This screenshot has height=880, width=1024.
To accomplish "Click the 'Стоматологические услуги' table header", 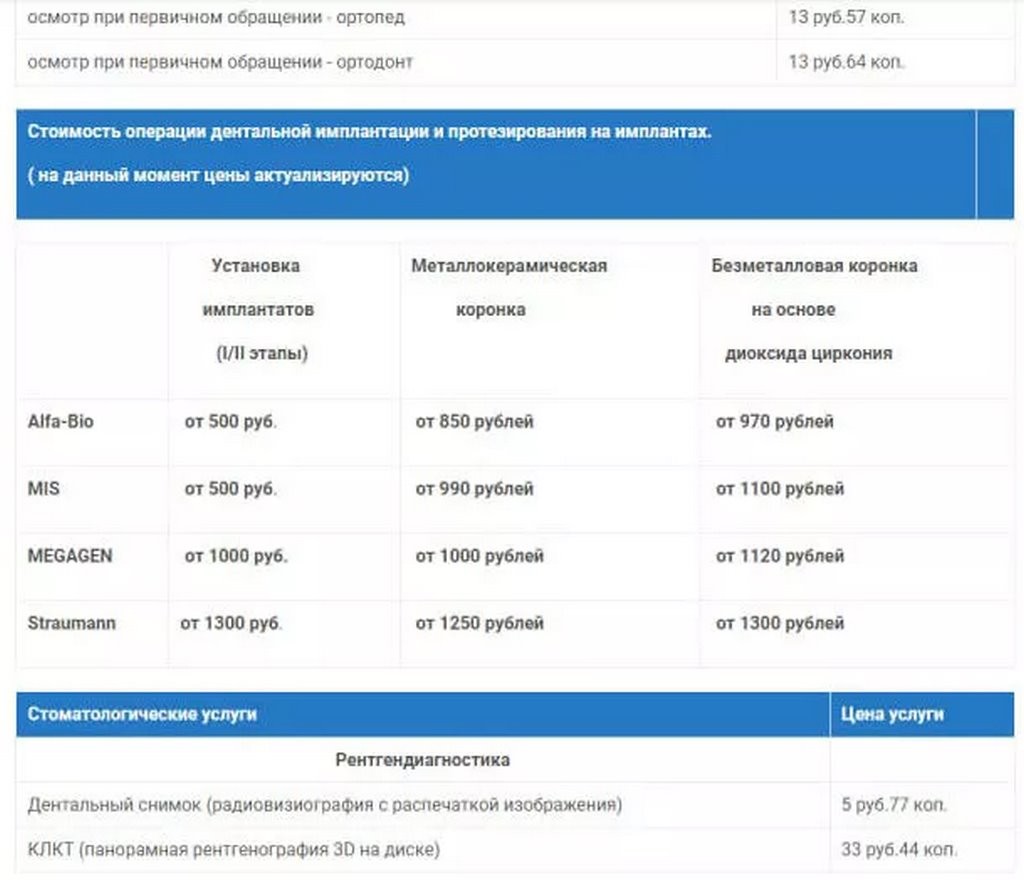I will (x=142, y=715).
